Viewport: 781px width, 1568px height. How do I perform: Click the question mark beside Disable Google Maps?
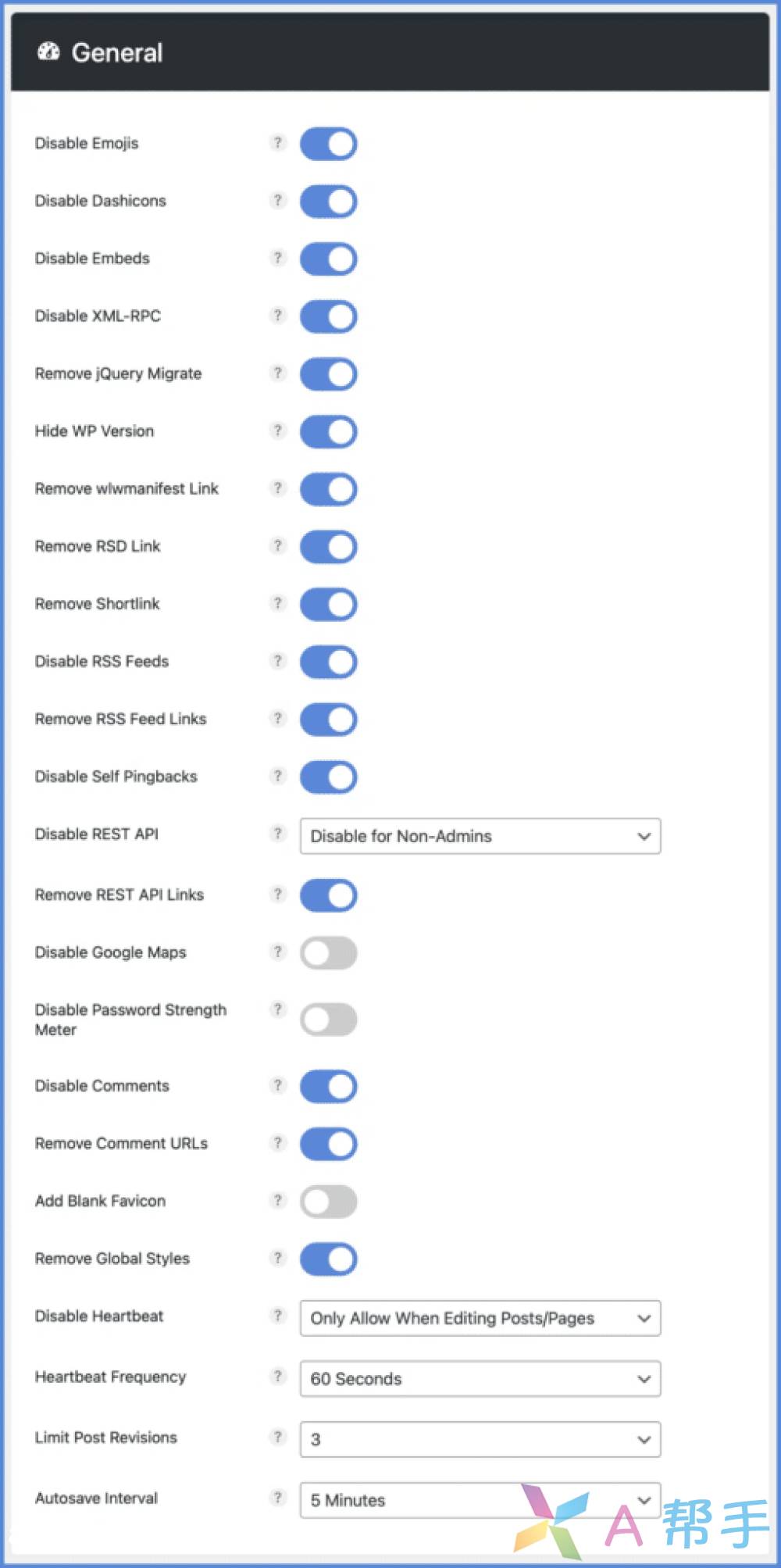coord(277,951)
